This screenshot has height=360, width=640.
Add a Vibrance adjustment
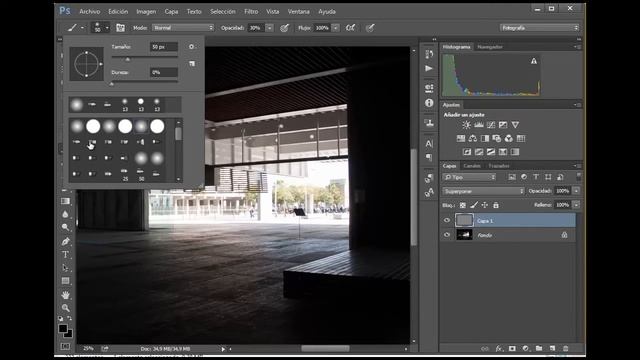515,125
